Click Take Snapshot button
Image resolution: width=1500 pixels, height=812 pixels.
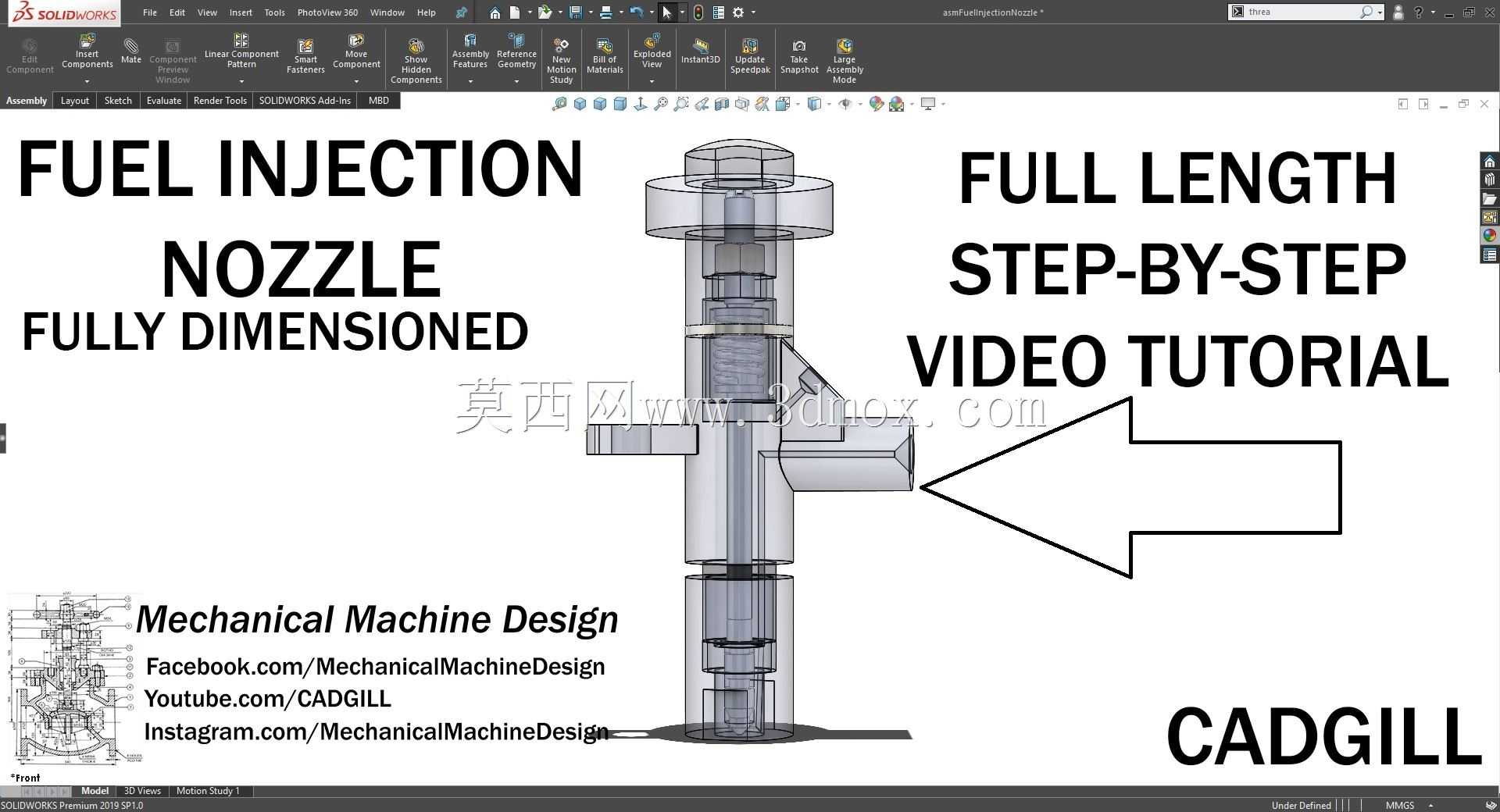tap(799, 56)
